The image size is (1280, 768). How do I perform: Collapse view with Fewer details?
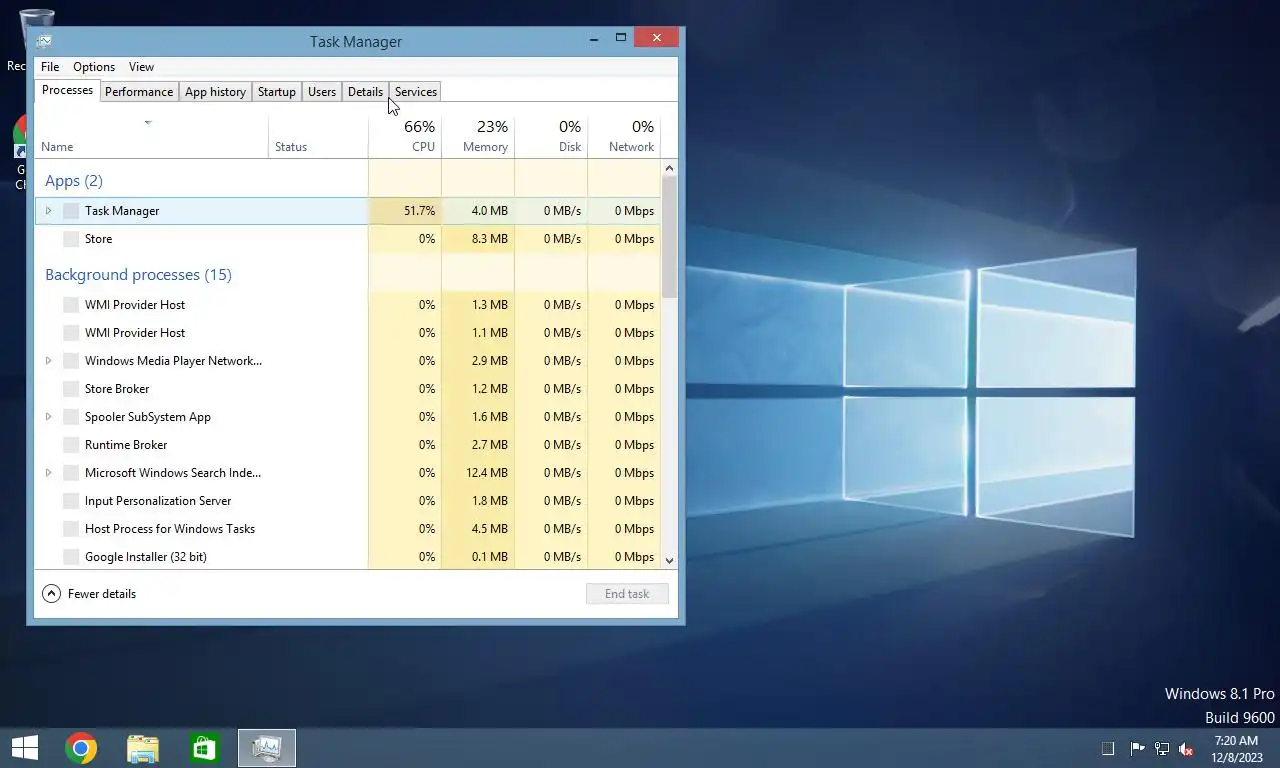(x=89, y=594)
